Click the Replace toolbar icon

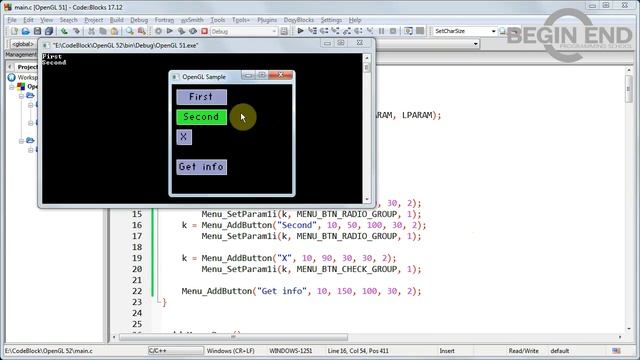[x=142, y=31]
